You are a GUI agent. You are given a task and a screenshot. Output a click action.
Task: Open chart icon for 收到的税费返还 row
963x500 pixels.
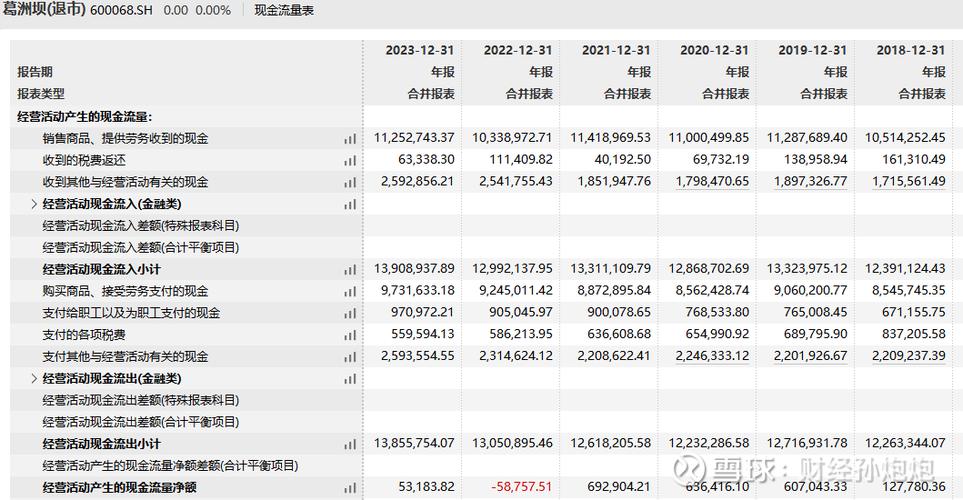point(350,161)
